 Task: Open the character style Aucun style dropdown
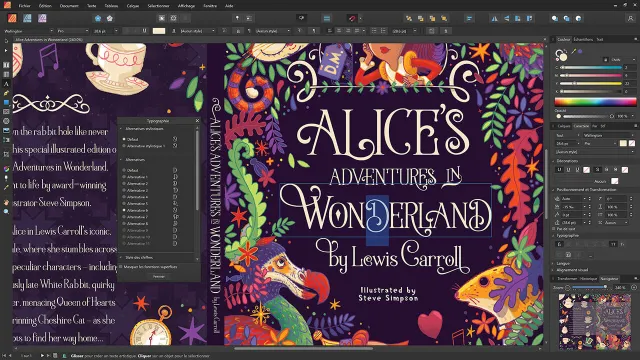click(x=197, y=31)
